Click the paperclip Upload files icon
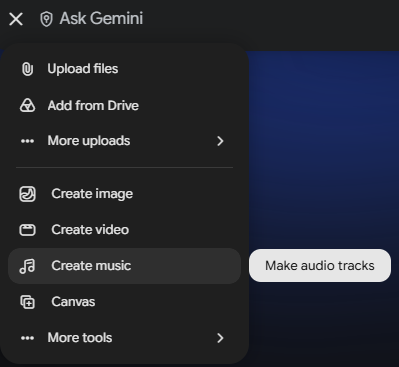The height and width of the screenshot is (367, 399). pyautogui.click(x=27, y=69)
